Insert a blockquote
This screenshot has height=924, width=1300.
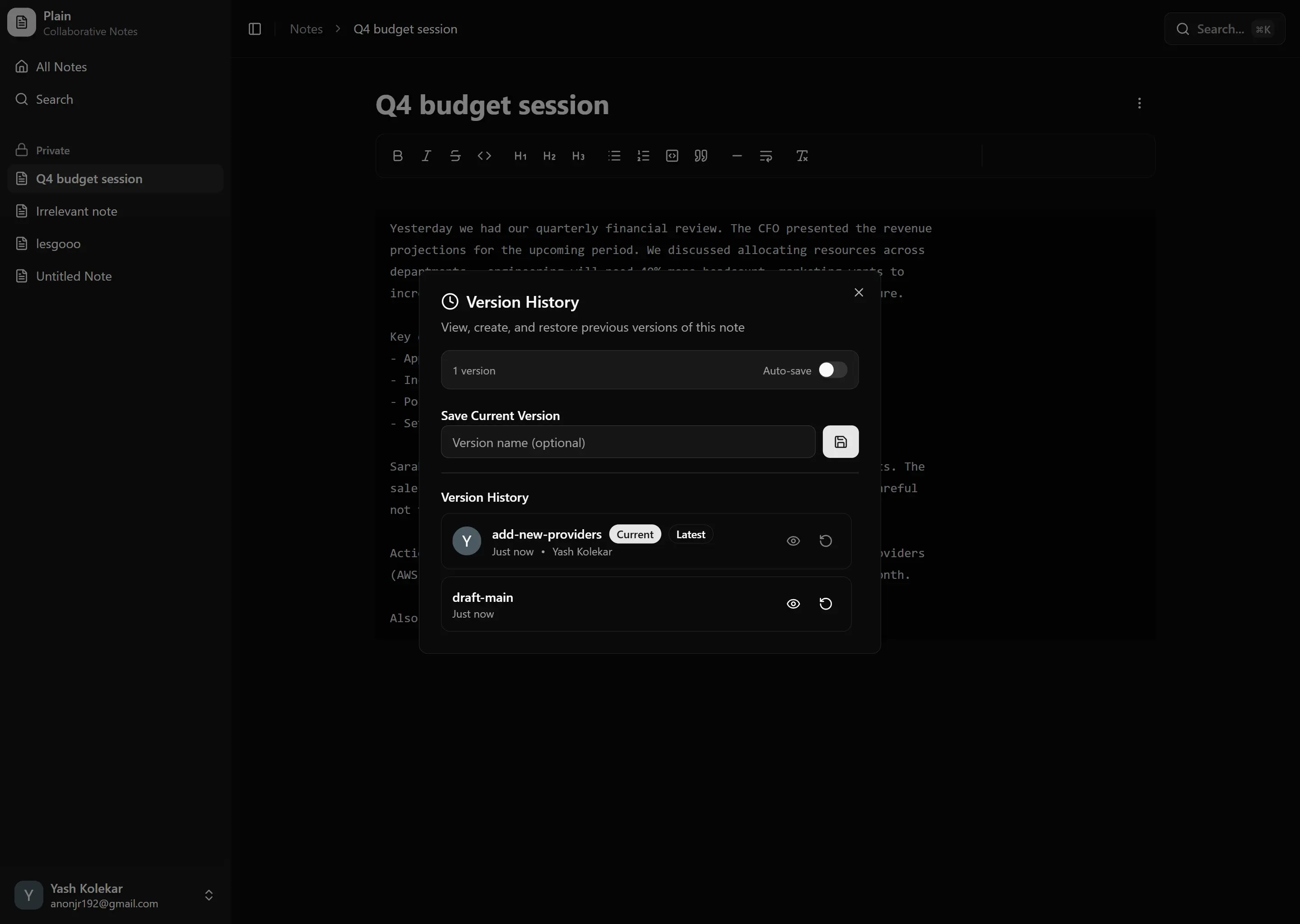[x=701, y=155]
